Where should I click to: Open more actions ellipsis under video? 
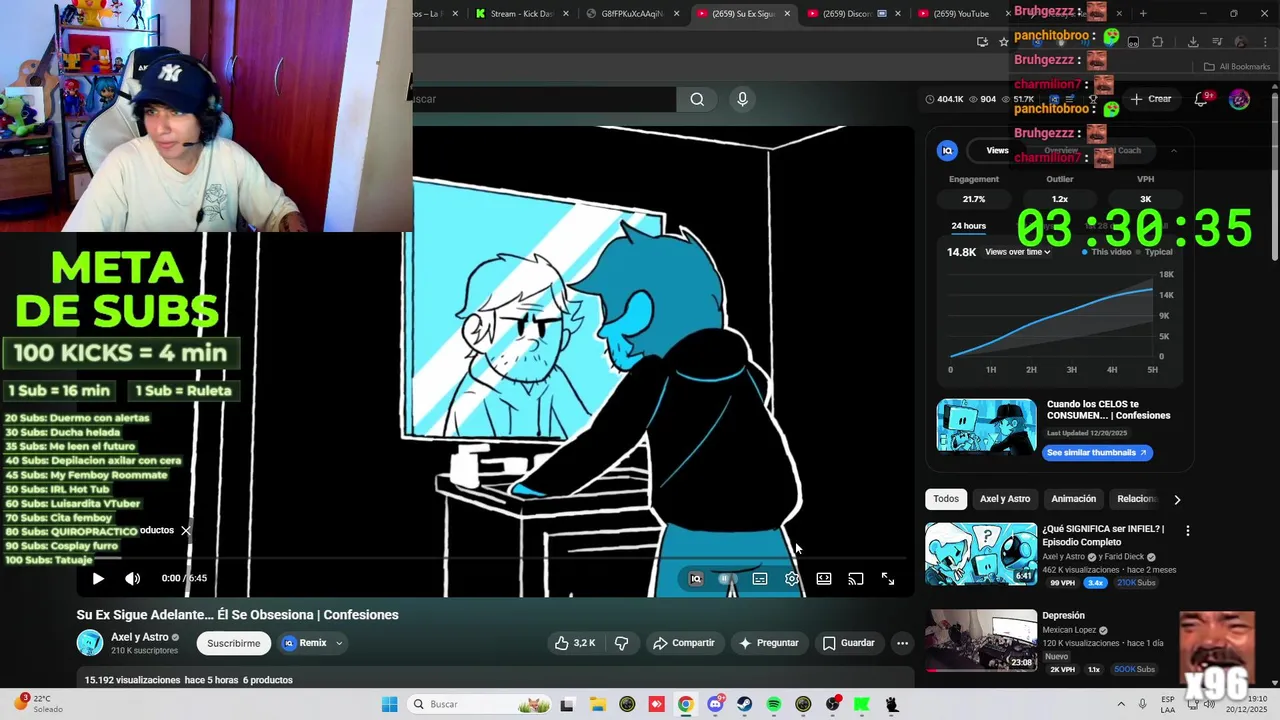pyautogui.click(x=902, y=643)
